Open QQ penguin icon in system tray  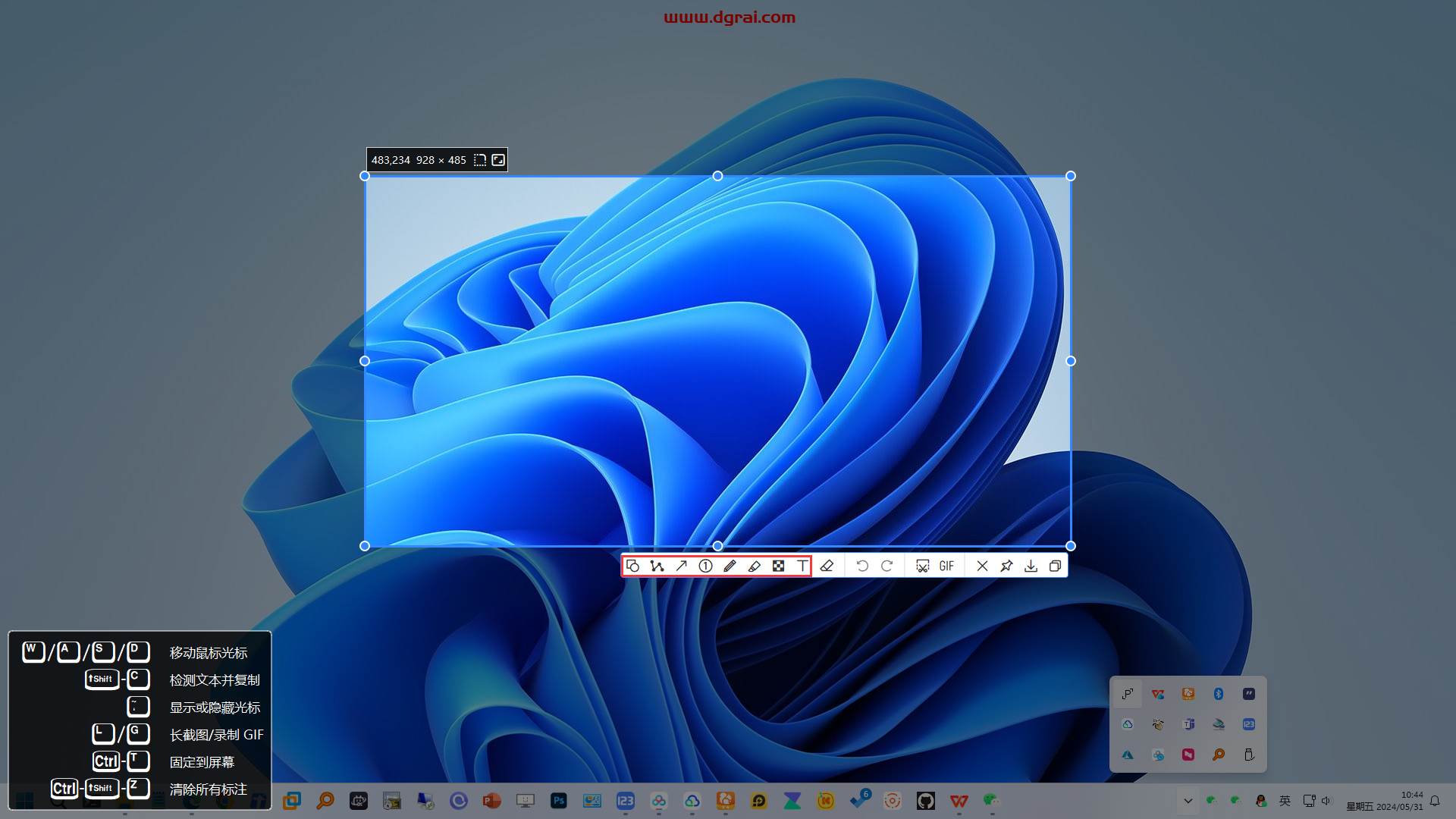pos(1261,801)
